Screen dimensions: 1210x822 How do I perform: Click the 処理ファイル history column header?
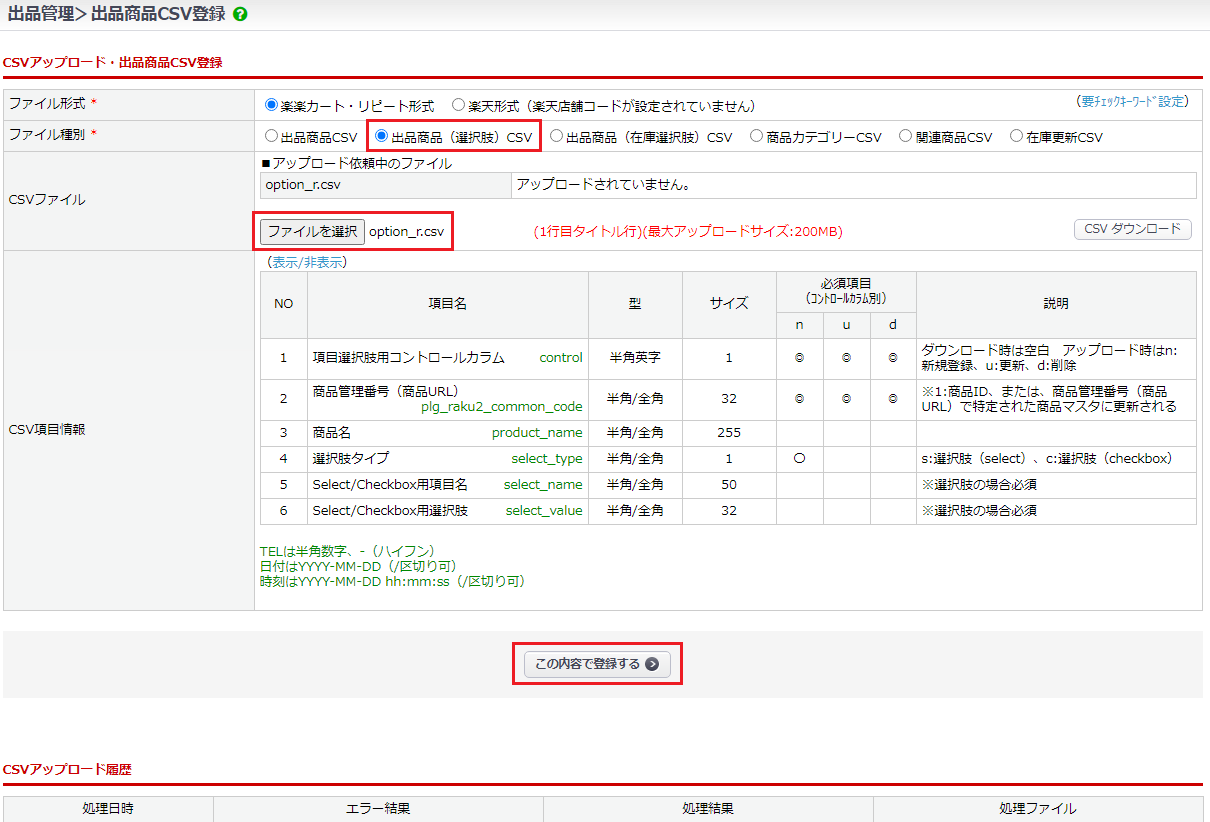coord(1038,808)
